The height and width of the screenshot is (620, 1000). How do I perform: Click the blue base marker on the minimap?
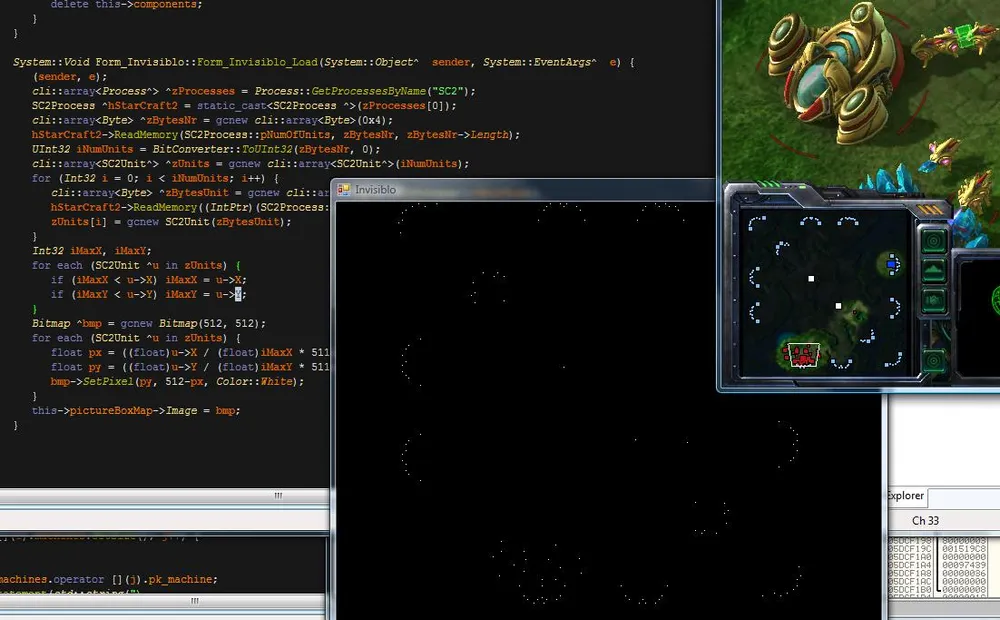point(892,263)
